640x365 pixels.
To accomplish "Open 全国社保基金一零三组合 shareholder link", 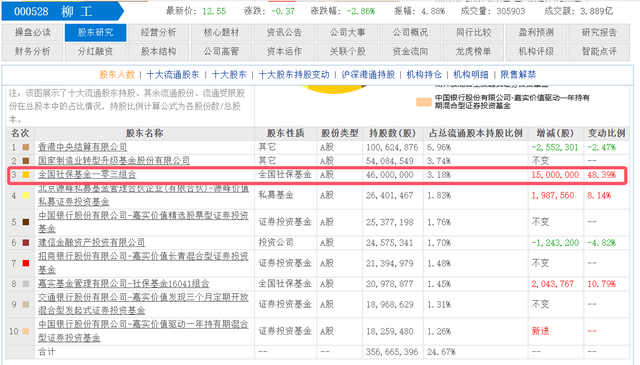I will tap(87, 174).
